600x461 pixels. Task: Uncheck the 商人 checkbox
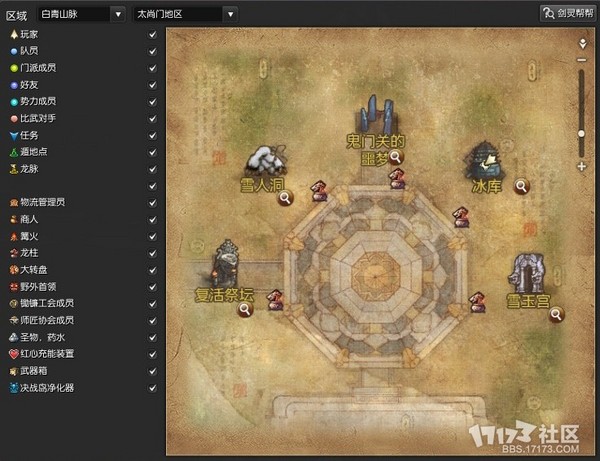click(152, 220)
